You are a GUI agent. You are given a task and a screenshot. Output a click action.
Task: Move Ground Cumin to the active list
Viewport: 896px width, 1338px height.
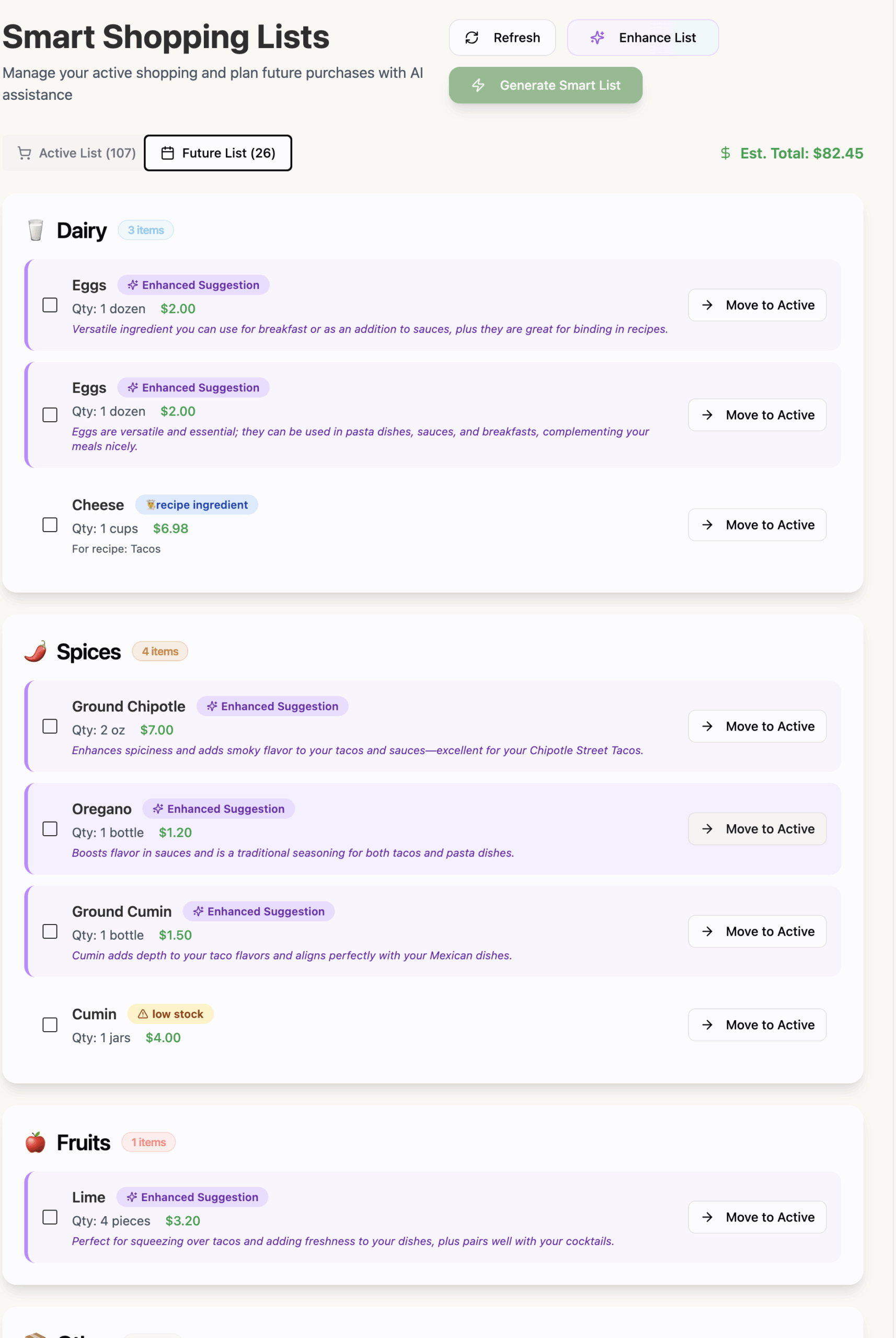click(756, 931)
